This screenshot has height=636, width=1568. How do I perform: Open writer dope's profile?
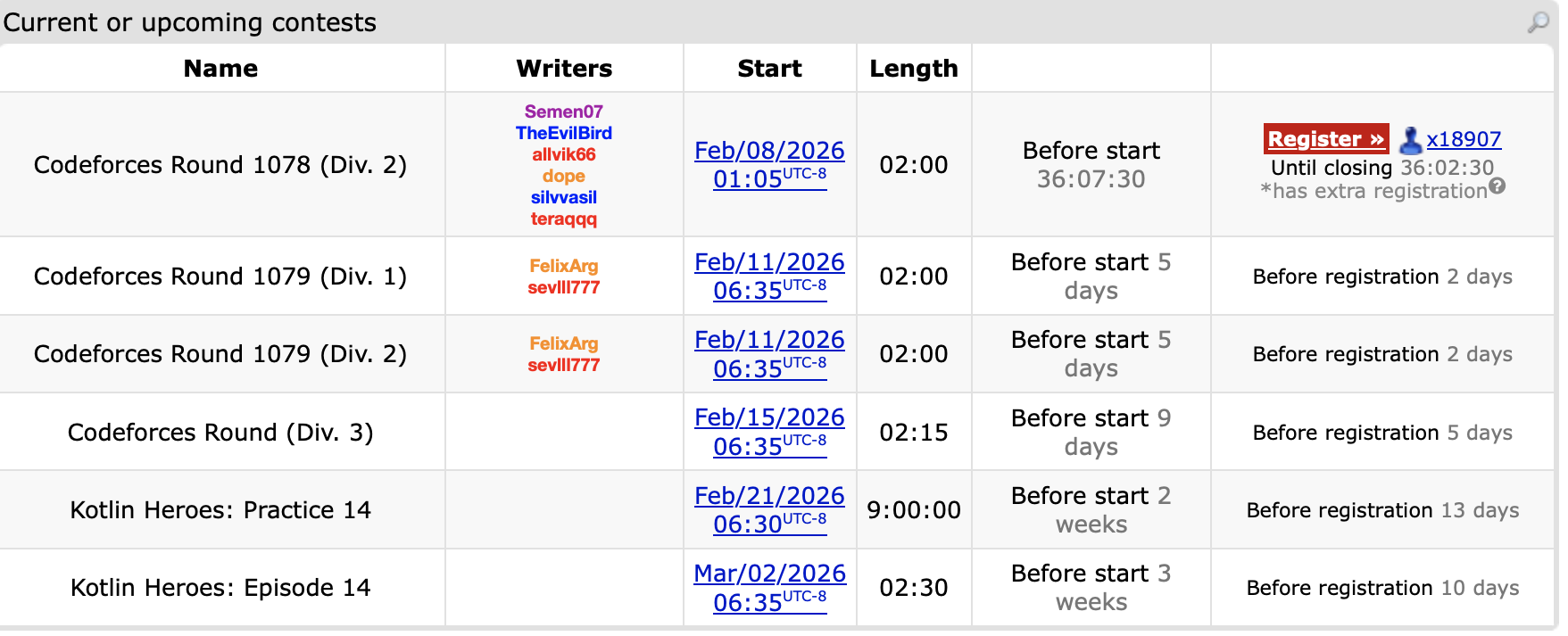coord(563,176)
